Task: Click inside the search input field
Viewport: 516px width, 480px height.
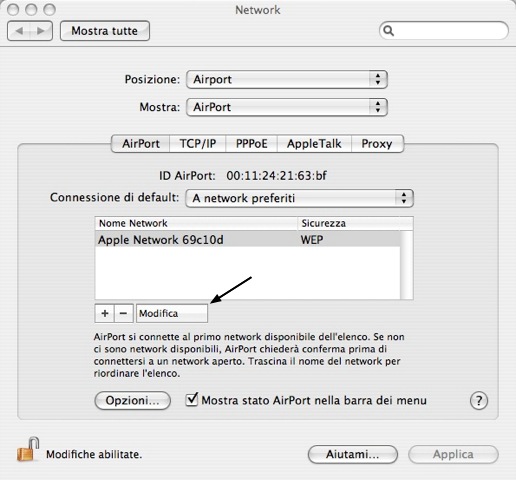Action: (x=444, y=31)
